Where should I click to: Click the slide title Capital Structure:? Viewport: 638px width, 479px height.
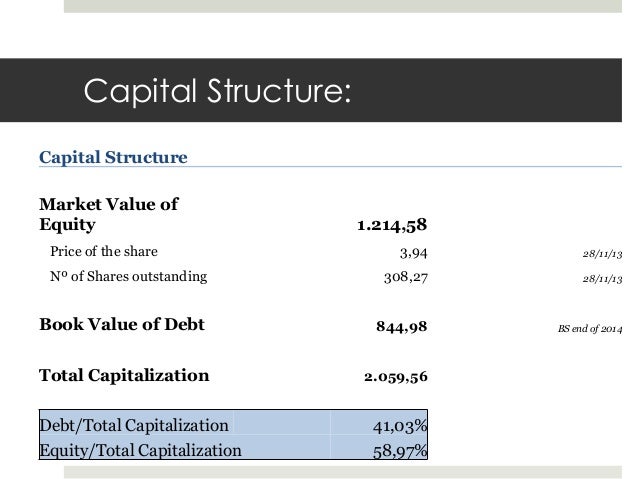217,92
